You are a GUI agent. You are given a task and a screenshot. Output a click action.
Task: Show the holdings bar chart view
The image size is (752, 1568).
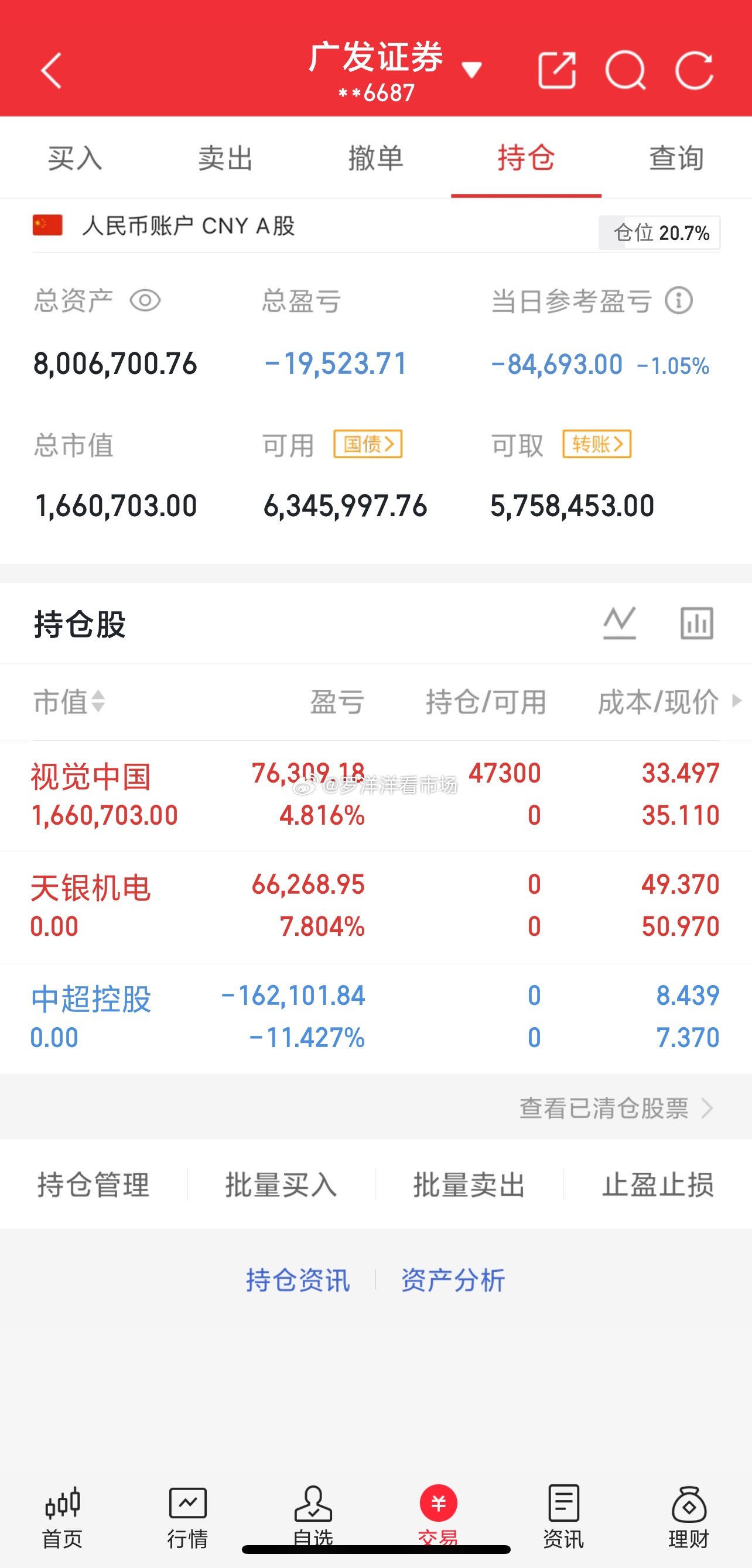696,623
